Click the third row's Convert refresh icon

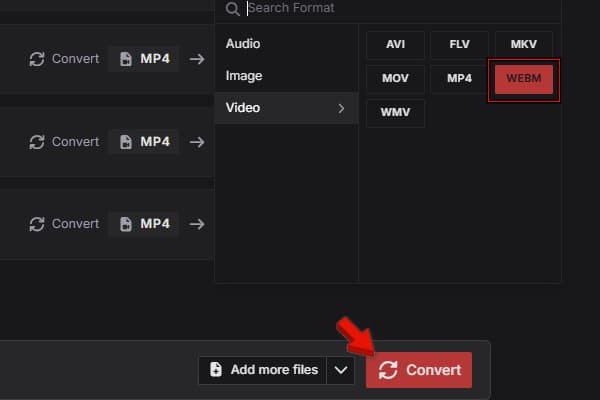(x=37, y=224)
